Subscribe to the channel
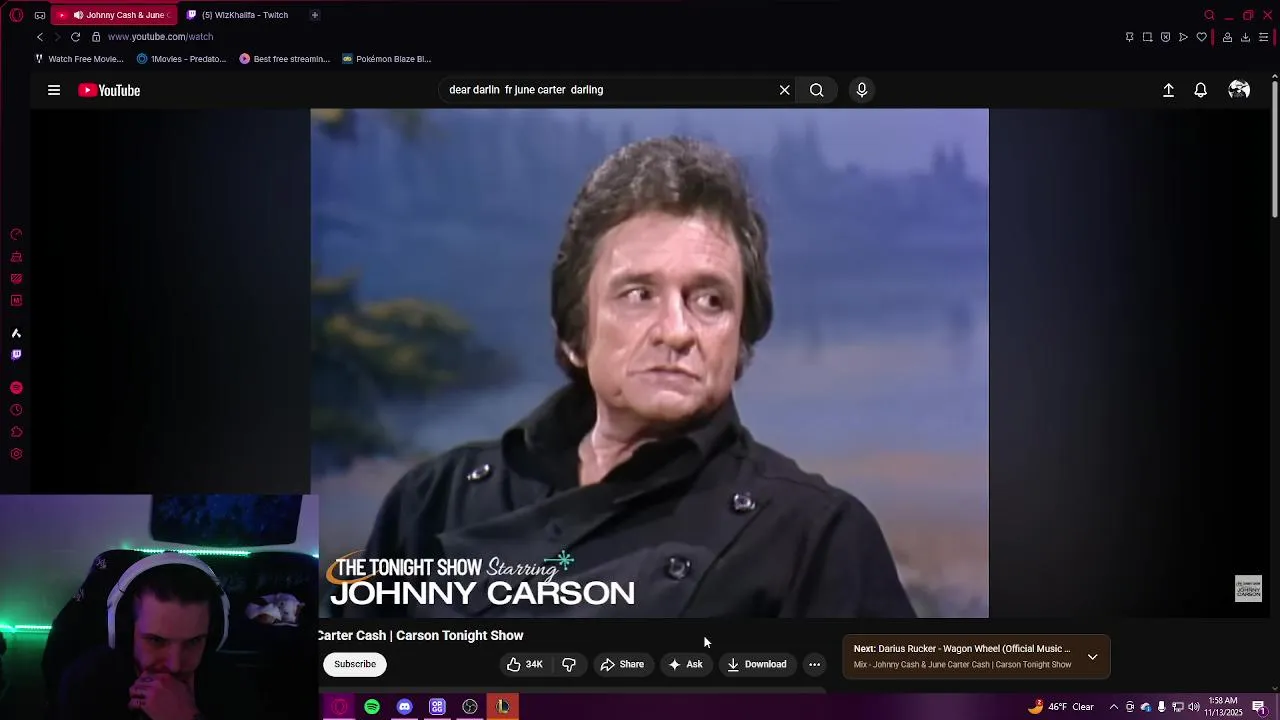This screenshot has height=720, width=1280. point(355,664)
